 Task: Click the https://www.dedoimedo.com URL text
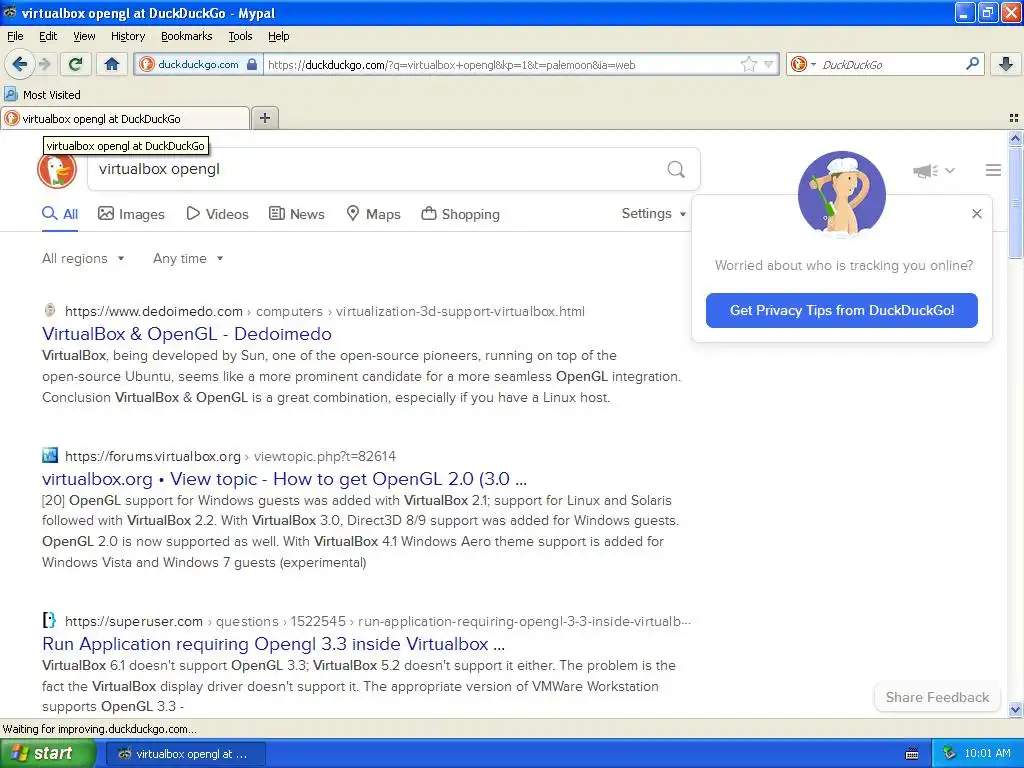(153, 312)
